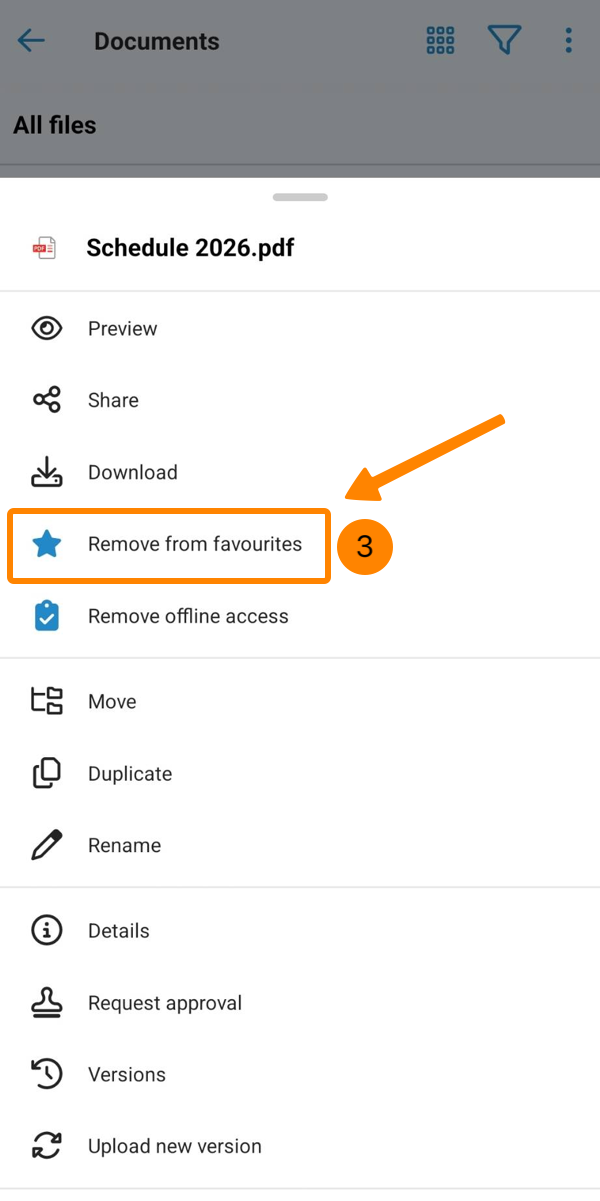Switch to grid view icon
This screenshot has width=600, height=1201.
(x=440, y=41)
